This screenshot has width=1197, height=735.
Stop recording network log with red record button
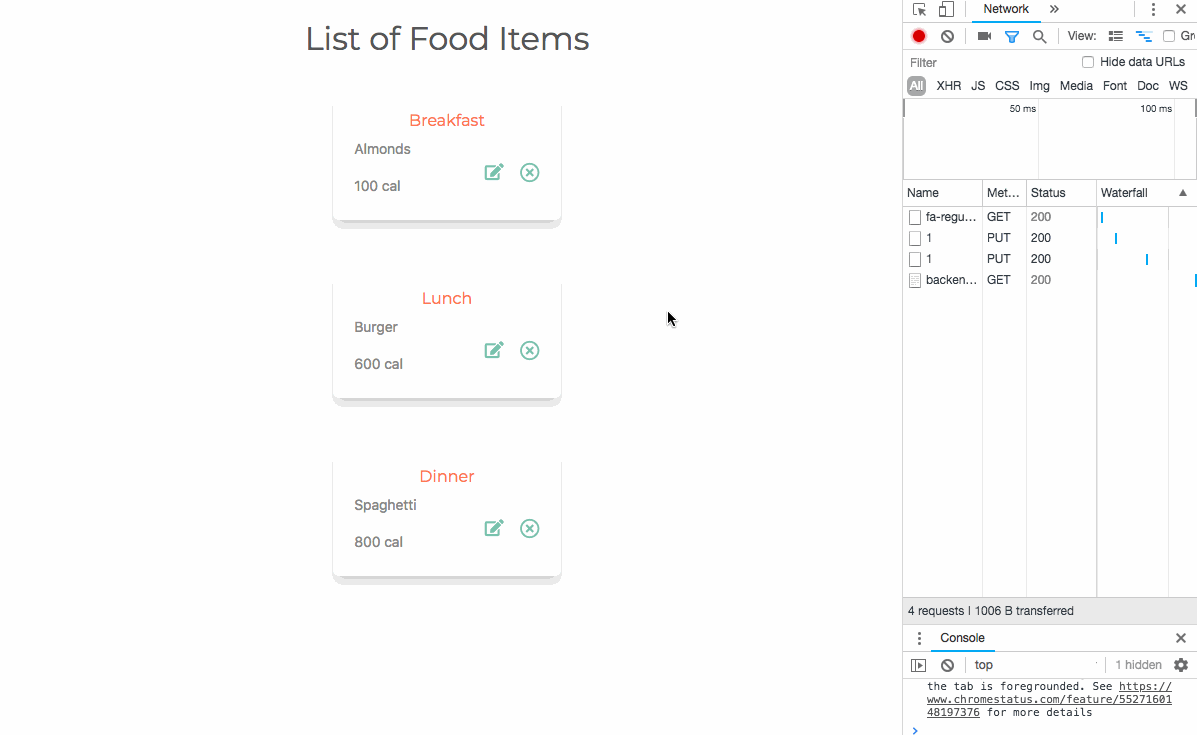pos(918,35)
